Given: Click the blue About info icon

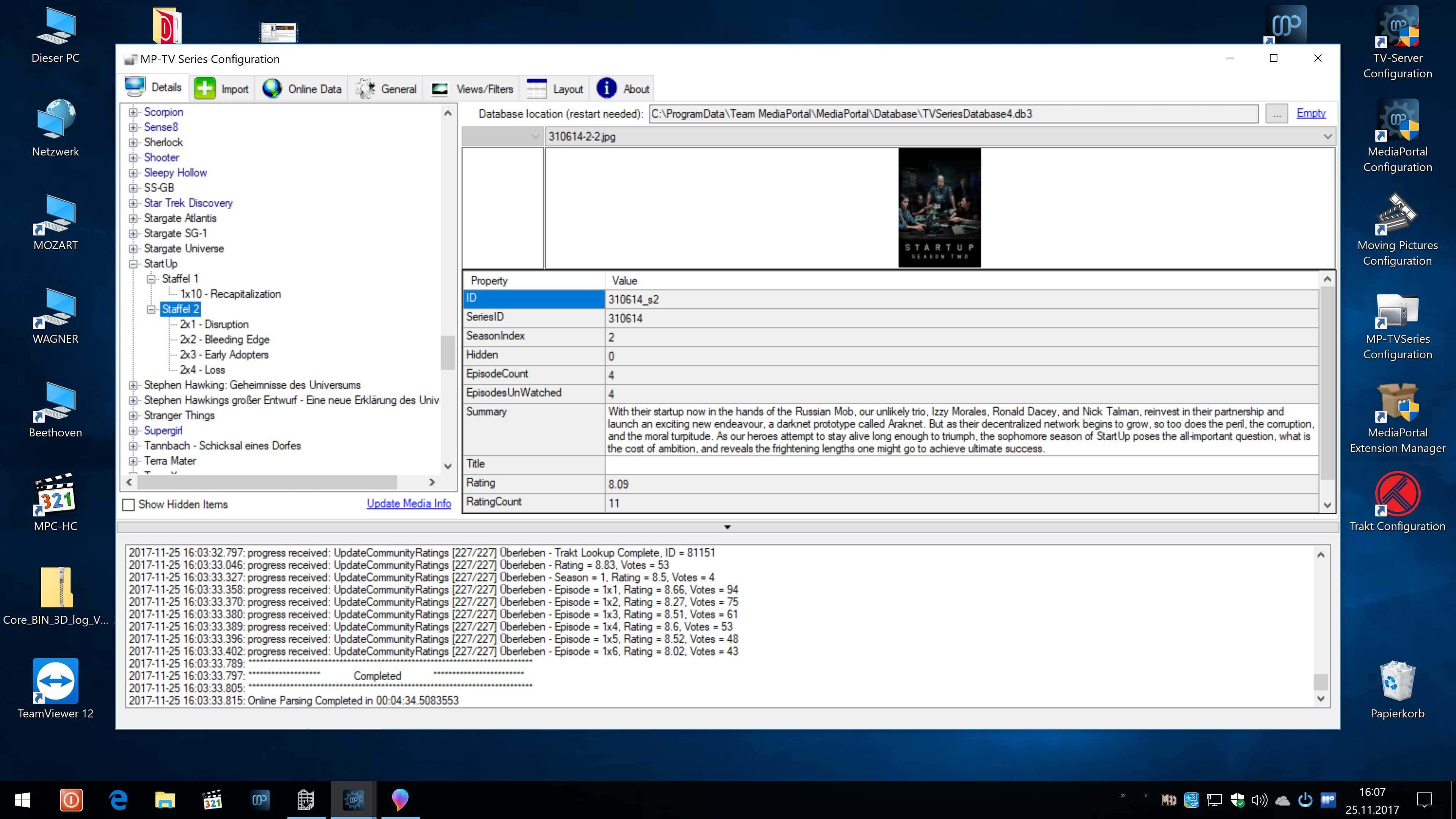Looking at the screenshot, I should pos(607,89).
